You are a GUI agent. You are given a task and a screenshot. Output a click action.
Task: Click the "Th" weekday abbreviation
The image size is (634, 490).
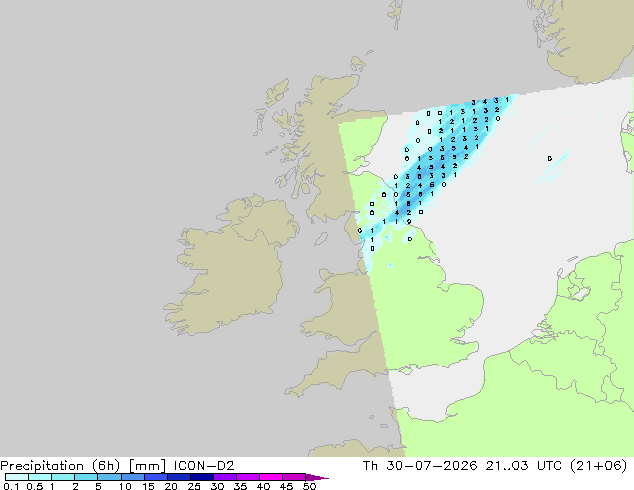pos(370,466)
